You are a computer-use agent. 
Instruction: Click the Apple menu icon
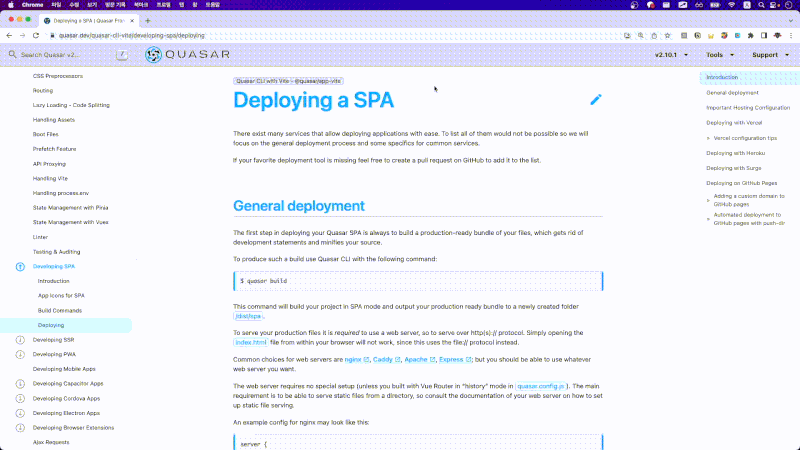coord(11,5)
